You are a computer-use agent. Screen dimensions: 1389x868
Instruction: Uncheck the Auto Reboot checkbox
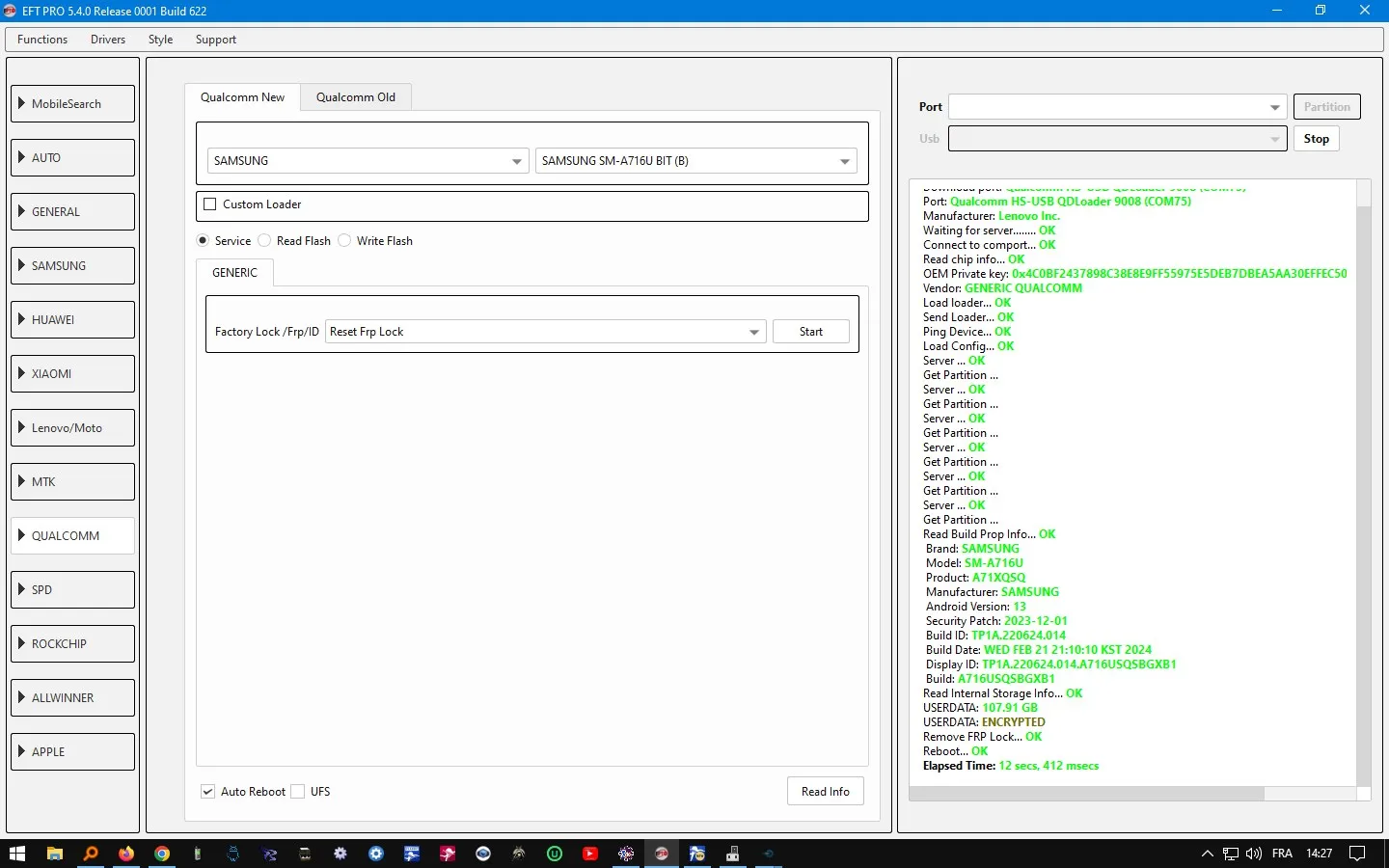point(208,792)
